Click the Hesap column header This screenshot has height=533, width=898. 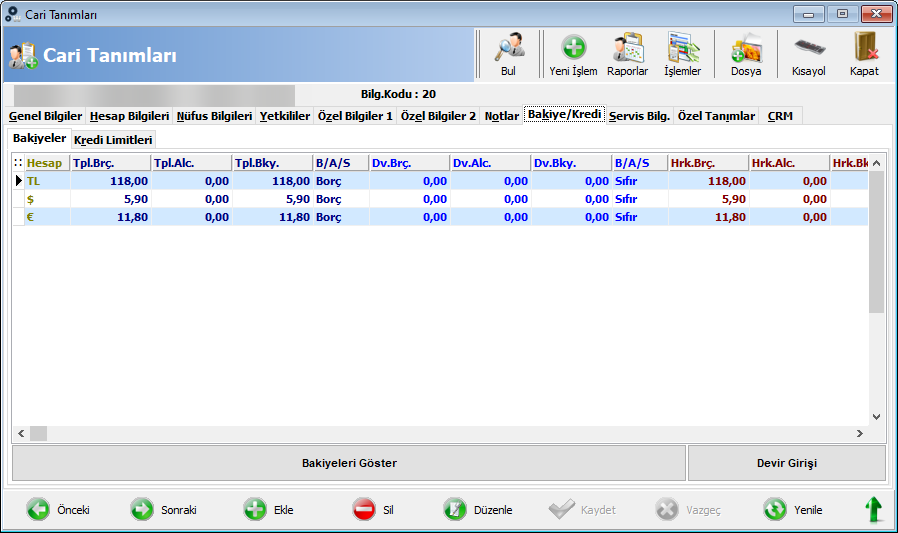point(48,163)
